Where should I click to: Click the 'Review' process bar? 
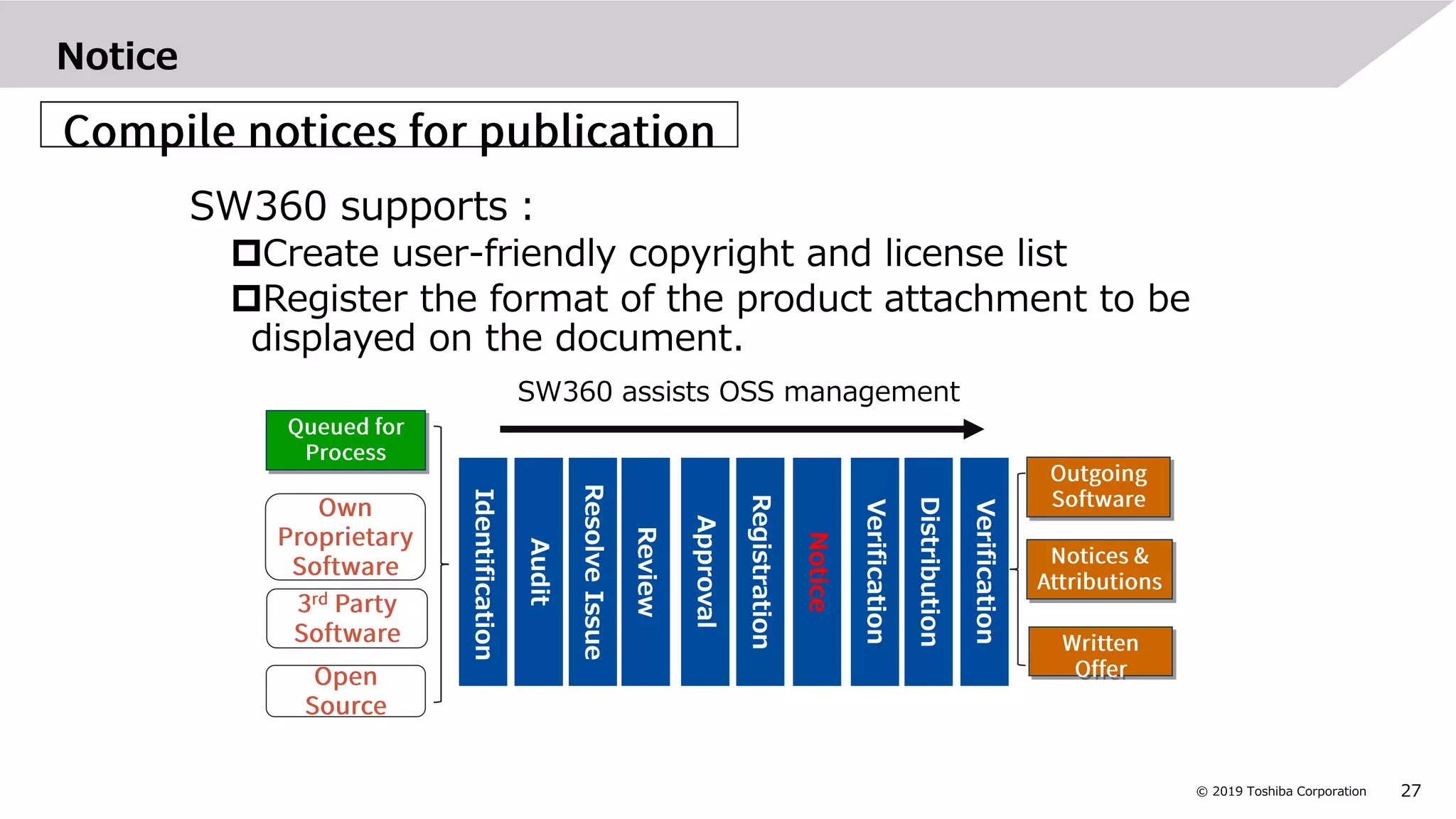(x=646, y=572)
